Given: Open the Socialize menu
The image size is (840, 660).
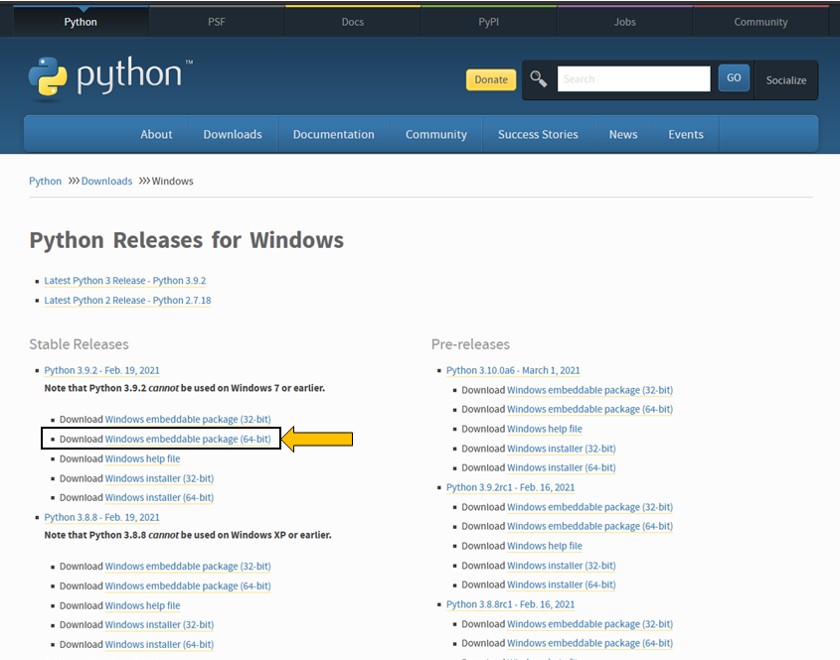Looking at the screenshot, I should (x=786, y=80).
